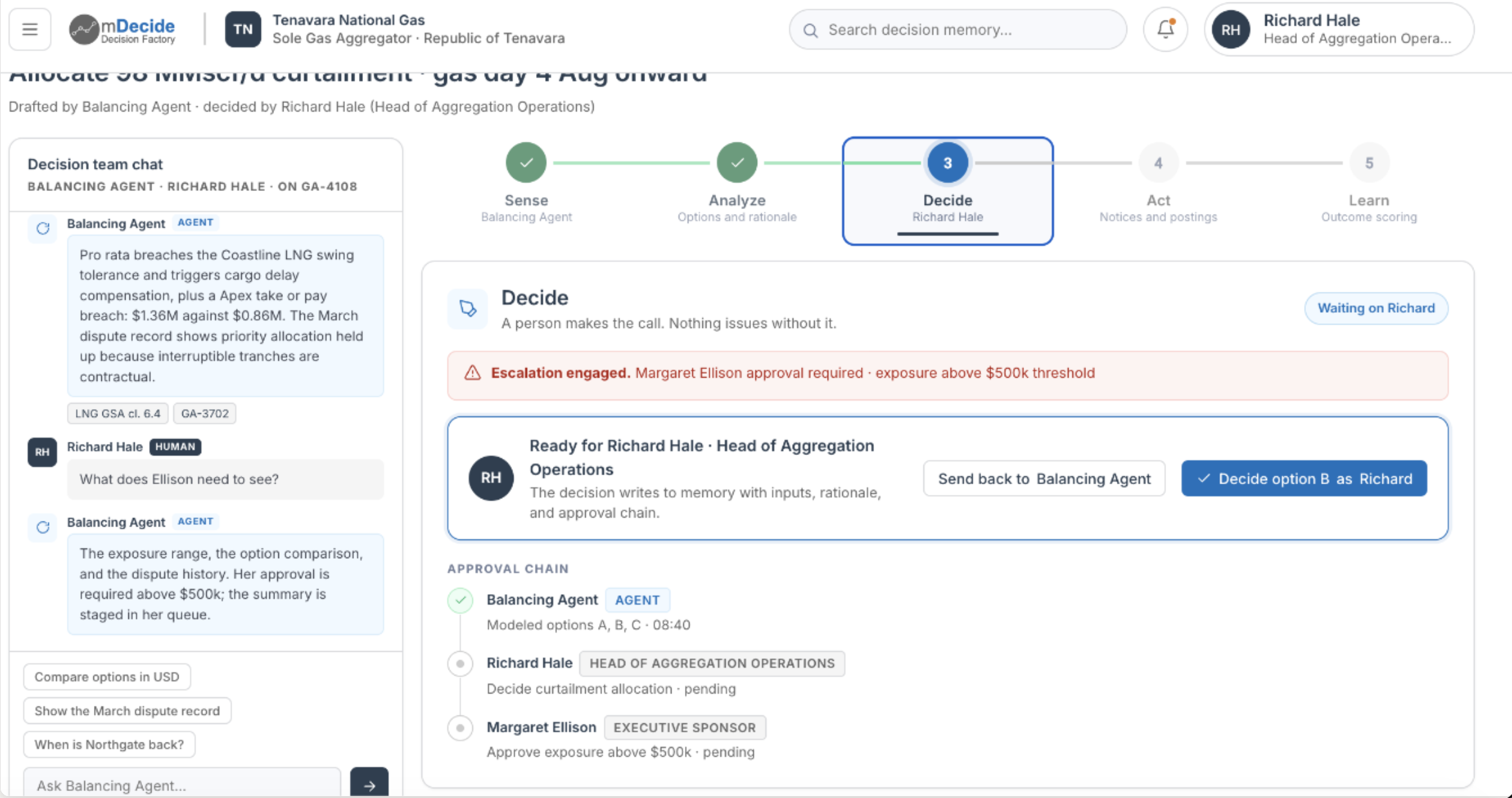Choose Show the March dispute record
The image size is (1512, 798).
click(127, 710)
